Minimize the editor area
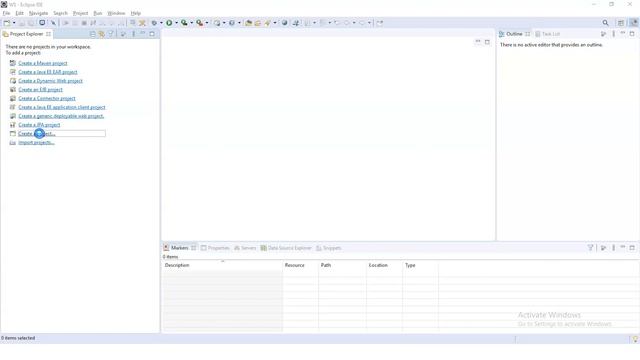Image resolution: width=640 pixels, height=360 pixels. pyautogui.click(x=478, y=42)
